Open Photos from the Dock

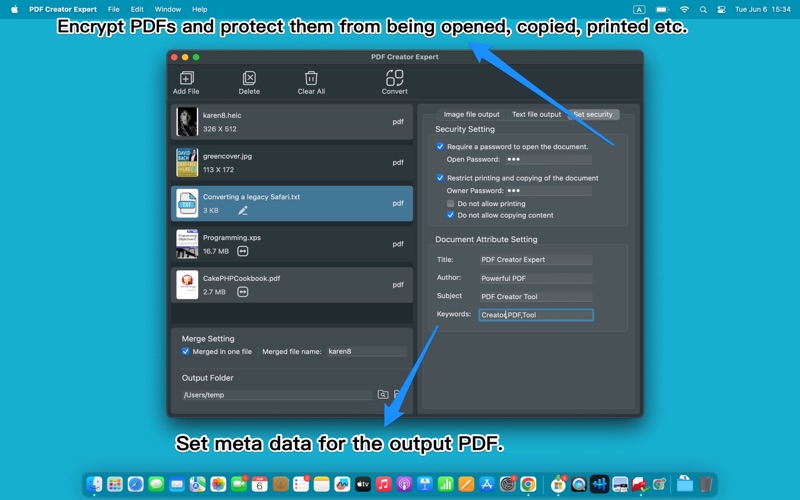(x=218, y=484)
